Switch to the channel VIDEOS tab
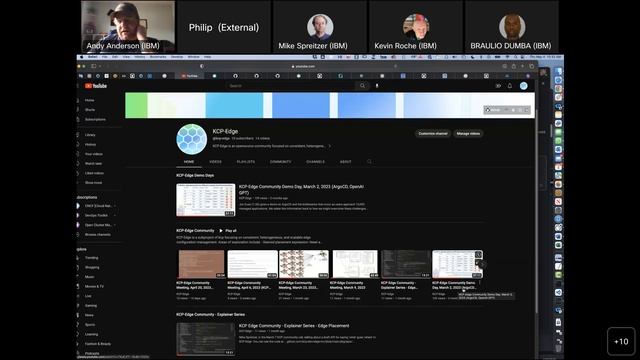Viewport: 640px width, 360px height. pos(216,162)
